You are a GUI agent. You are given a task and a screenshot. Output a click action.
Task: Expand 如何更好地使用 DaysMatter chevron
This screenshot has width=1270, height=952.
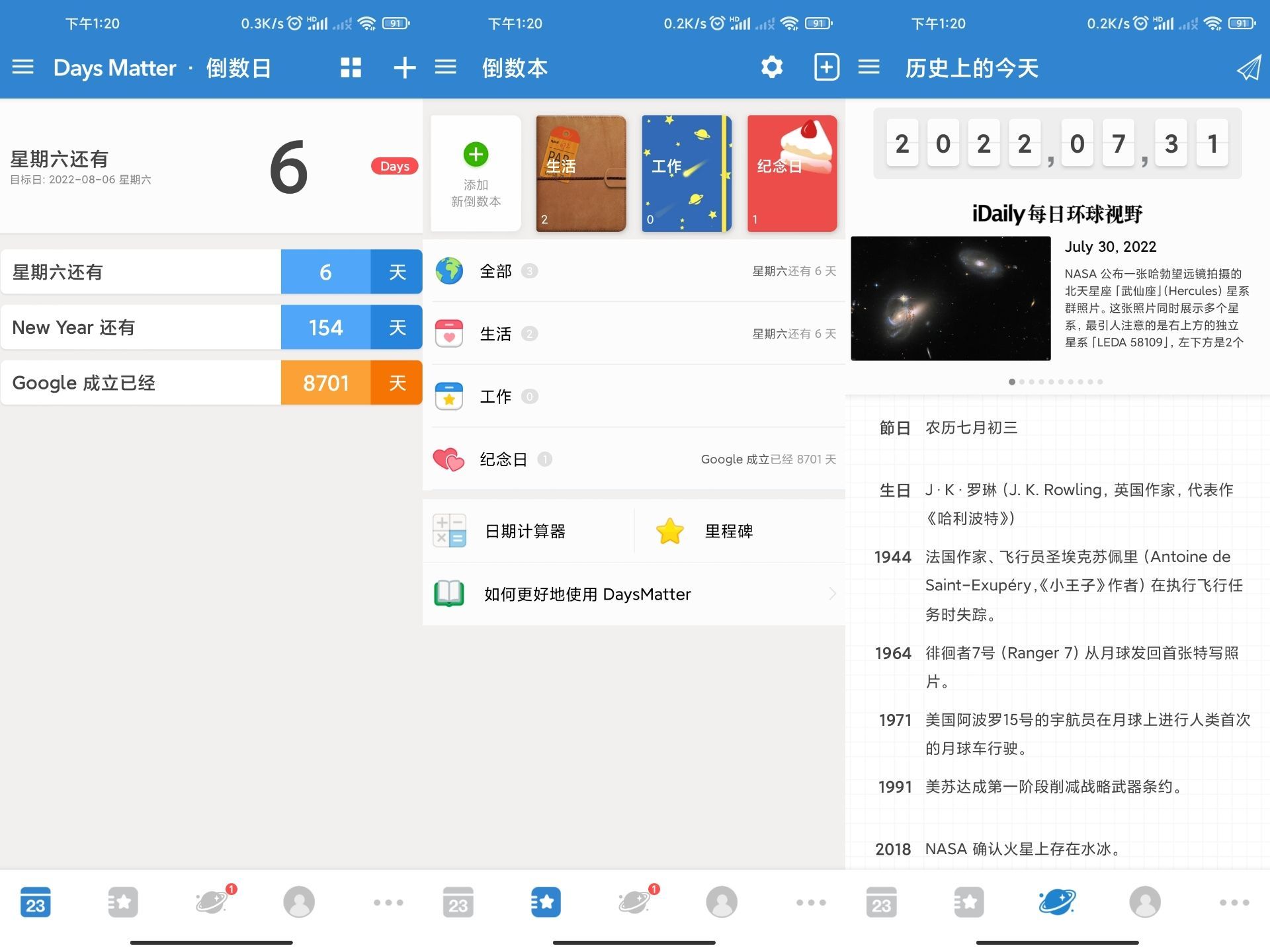coord(832,594)
